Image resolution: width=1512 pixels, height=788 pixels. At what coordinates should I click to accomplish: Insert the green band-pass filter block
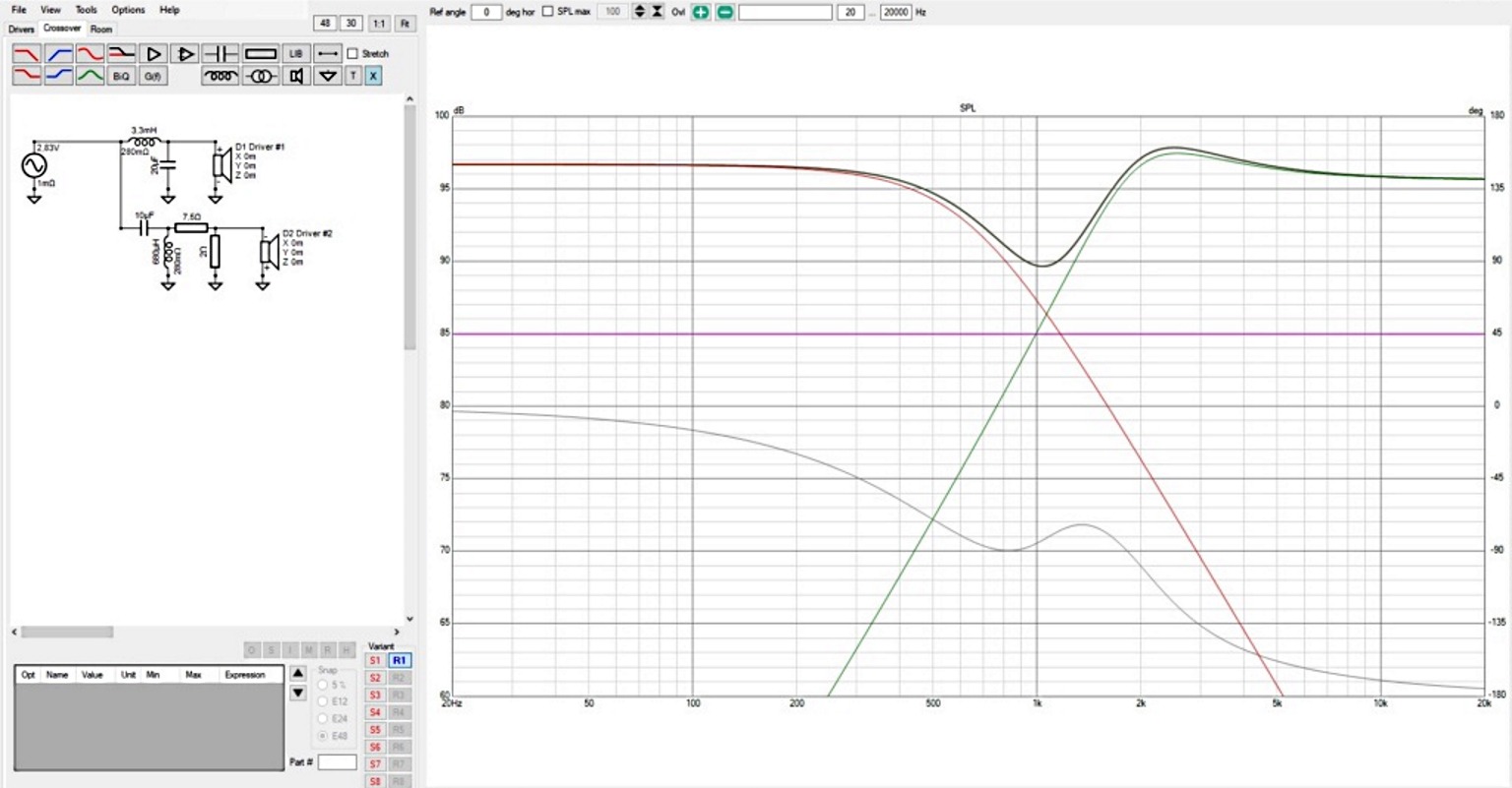pyautogui.click(x=90, y=76)
